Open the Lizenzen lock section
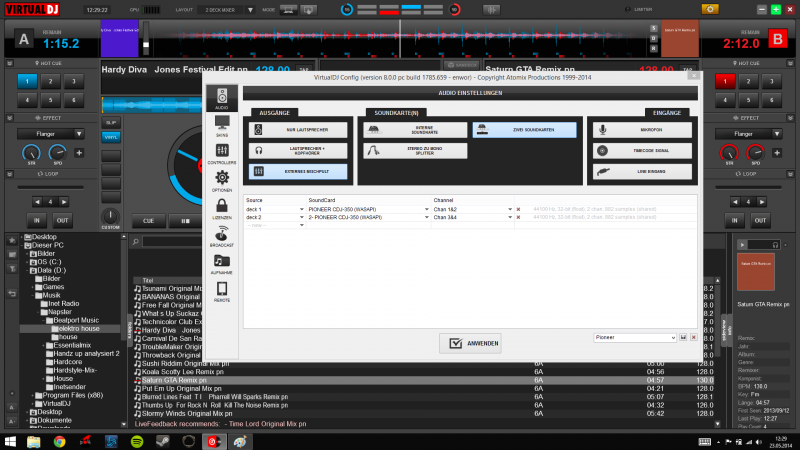 point(221,208)
